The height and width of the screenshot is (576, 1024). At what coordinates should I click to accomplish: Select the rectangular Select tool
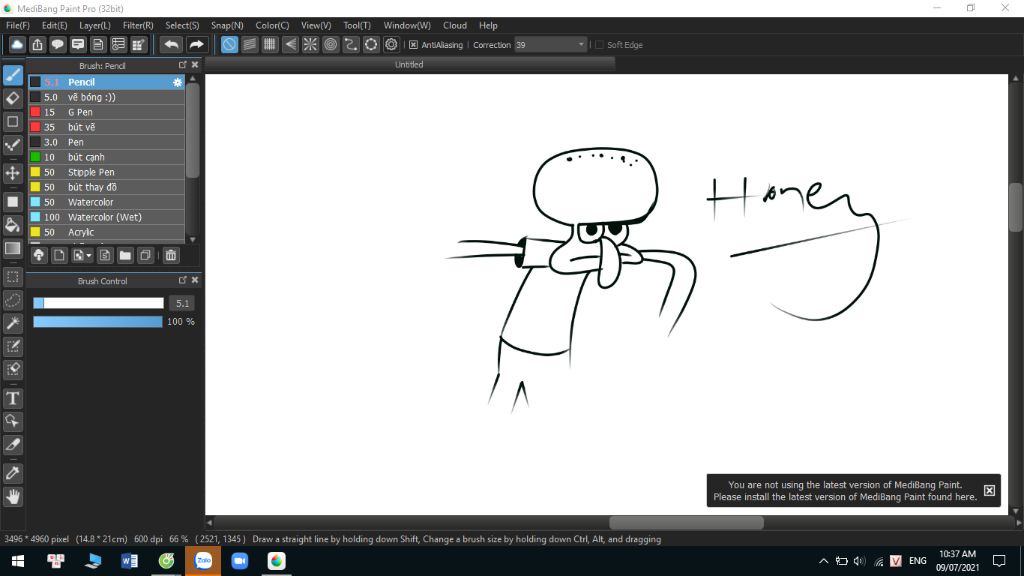coord(12,277)
